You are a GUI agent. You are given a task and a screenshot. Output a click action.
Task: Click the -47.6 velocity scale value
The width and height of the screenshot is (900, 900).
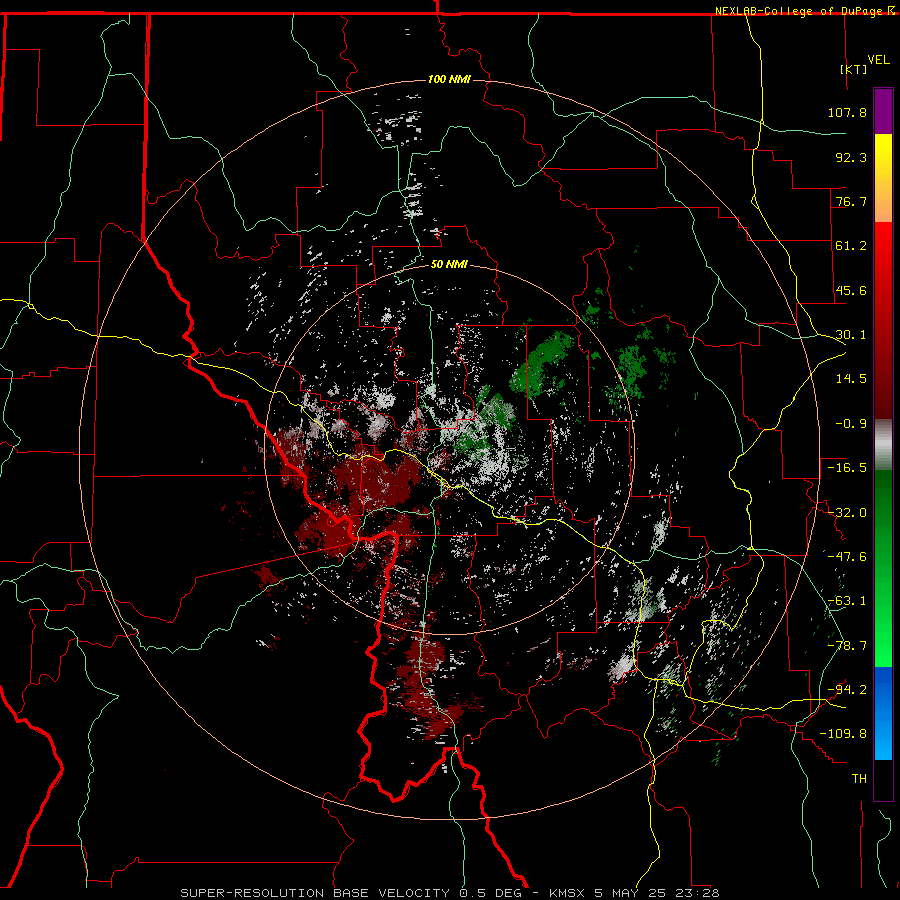pos(847,557)
